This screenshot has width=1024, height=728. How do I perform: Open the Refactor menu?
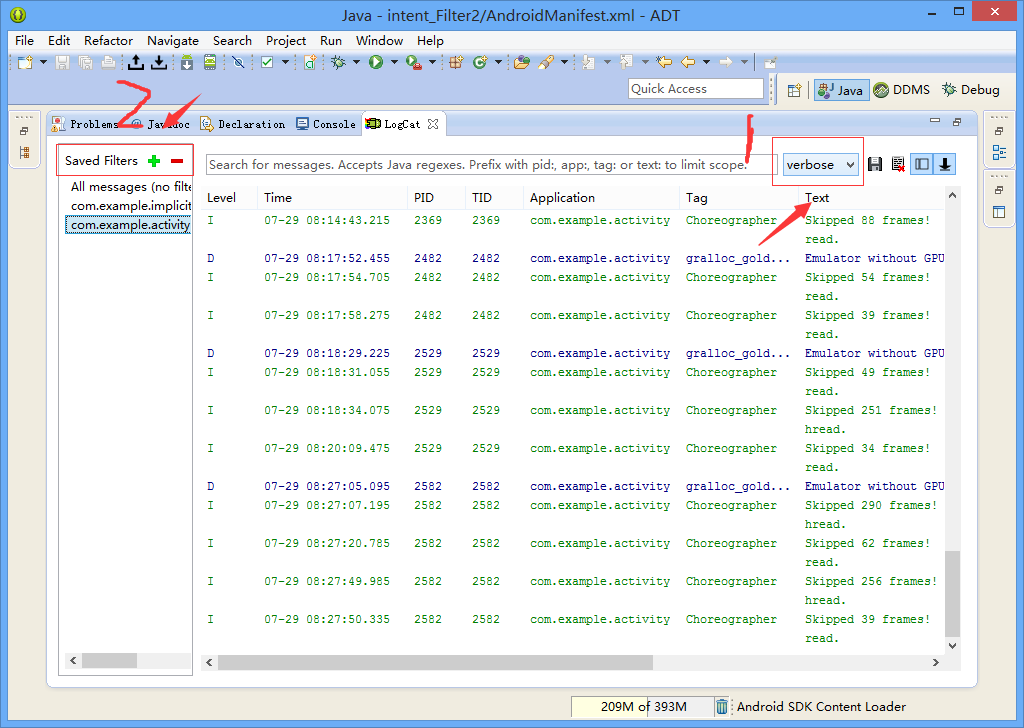108,40
